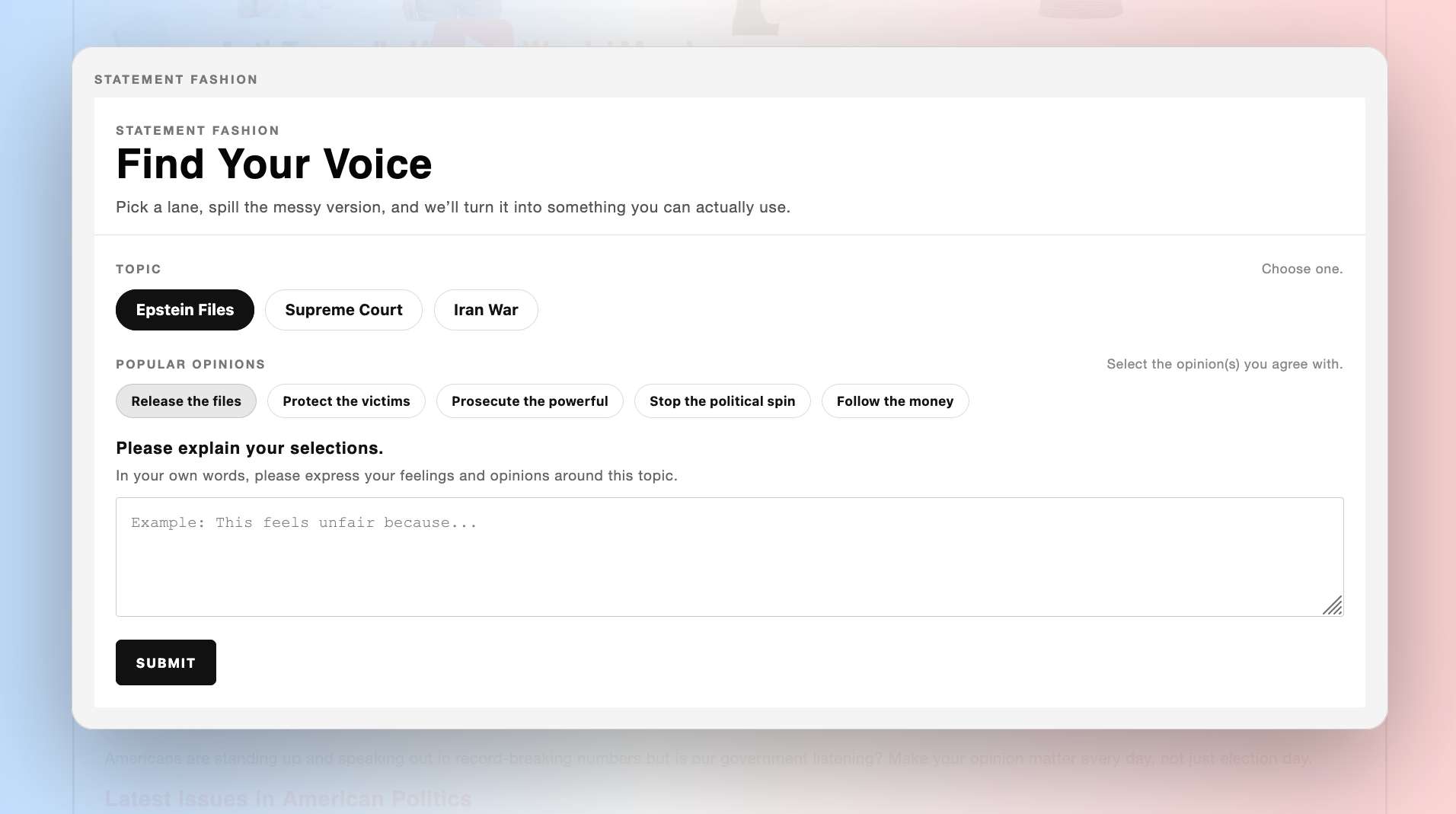Click Latest Issues in American Politics heading behind dialog
This screenshot has height=814, width=1456.
[x=289, y=799]
